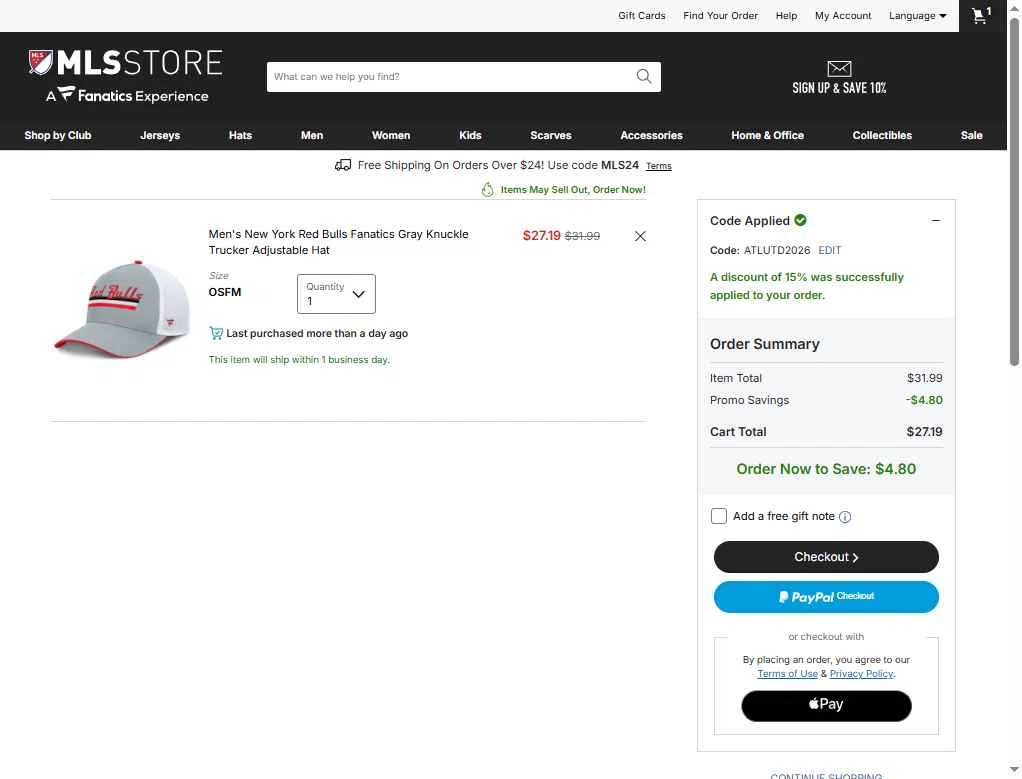Enable the free gift note checkbox
1022x779 pixels.
(x=718, y=516)
